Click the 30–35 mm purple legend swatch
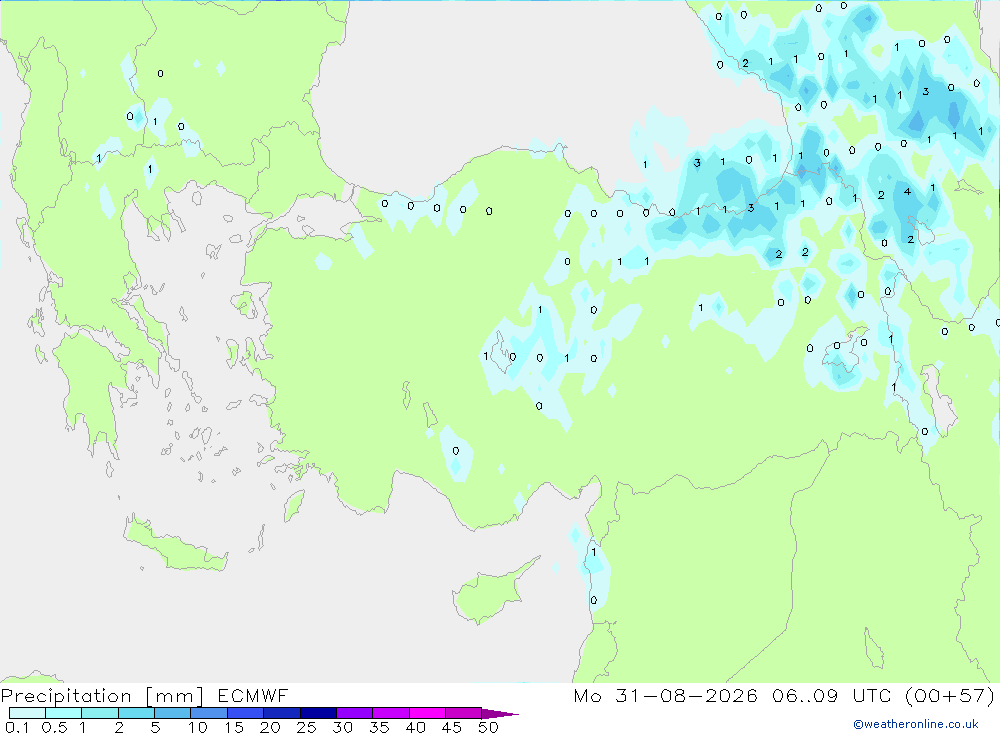 coord(354,713)
